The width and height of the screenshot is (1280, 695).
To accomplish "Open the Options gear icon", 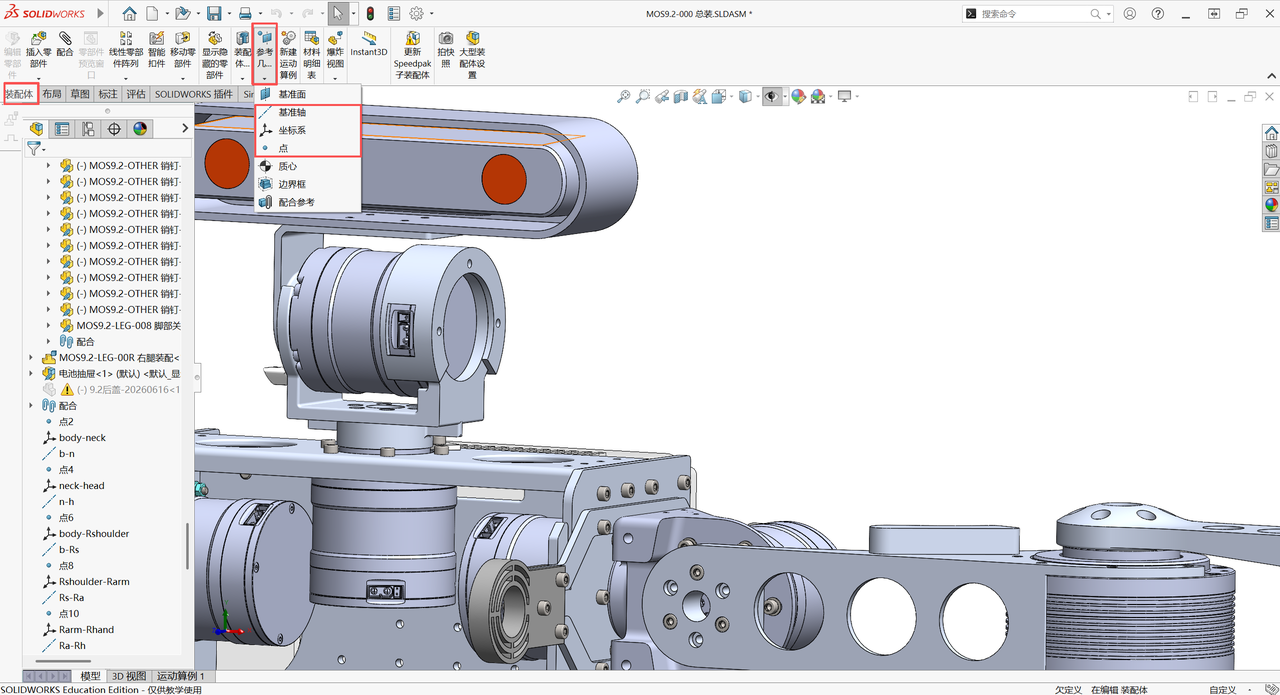I will tap(416, 14).
